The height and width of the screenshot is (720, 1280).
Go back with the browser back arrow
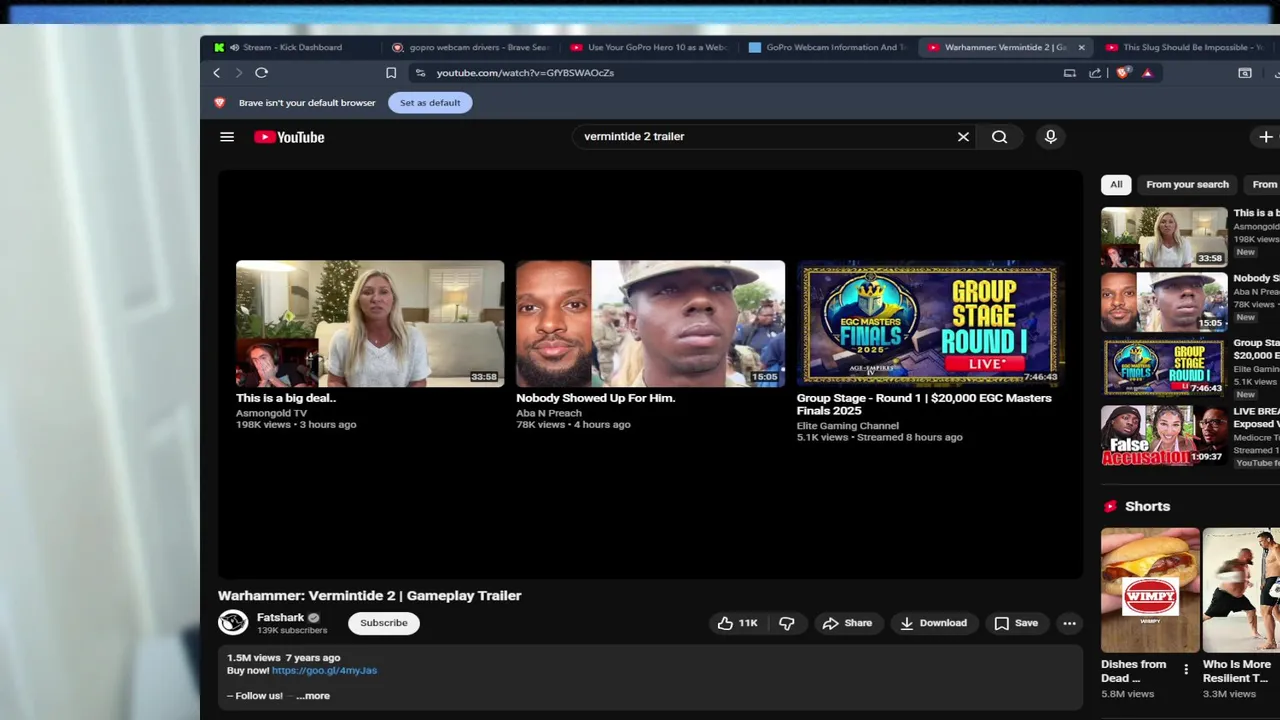pyautogui.click(x=216, y=73)
